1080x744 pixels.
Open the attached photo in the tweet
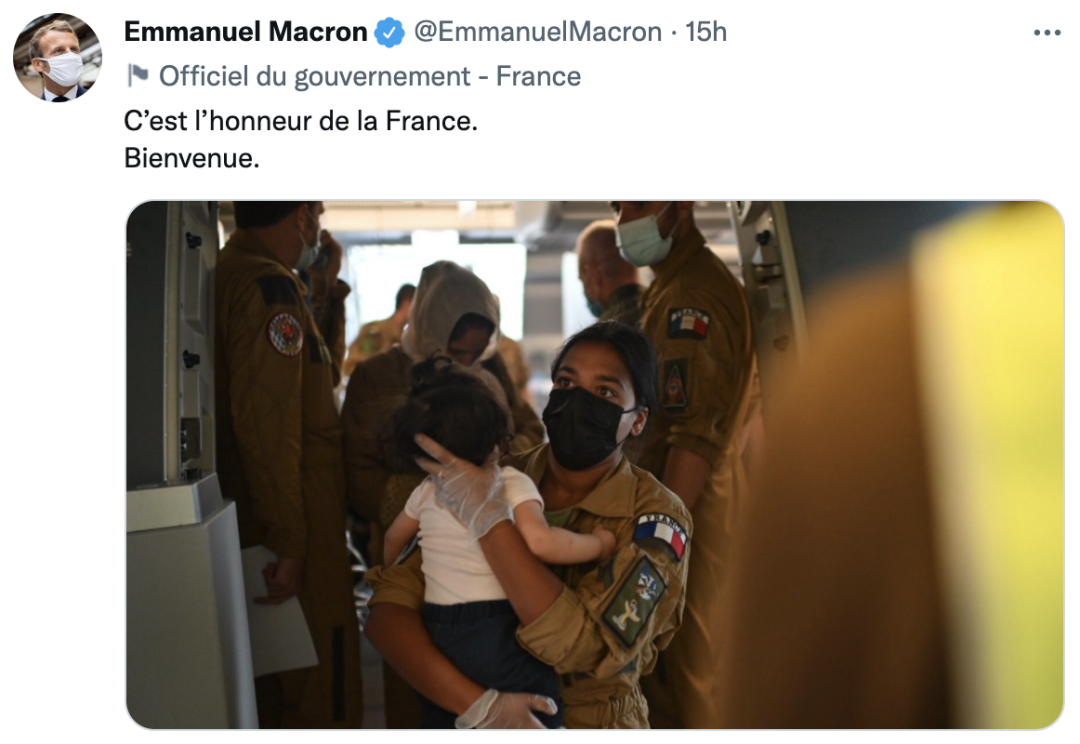[594, 465]
